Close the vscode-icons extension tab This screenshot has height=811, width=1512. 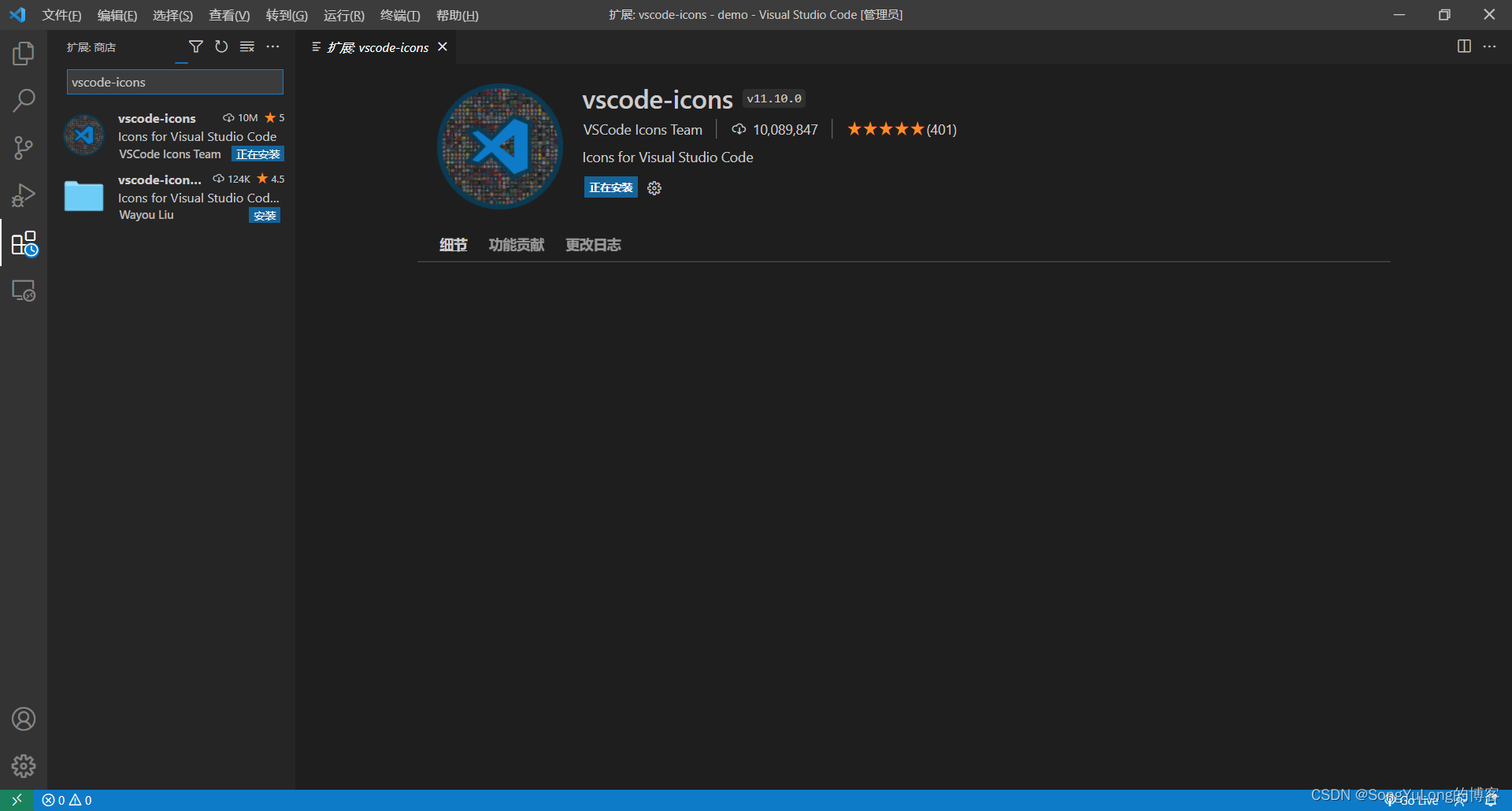(x=443, y=47)
